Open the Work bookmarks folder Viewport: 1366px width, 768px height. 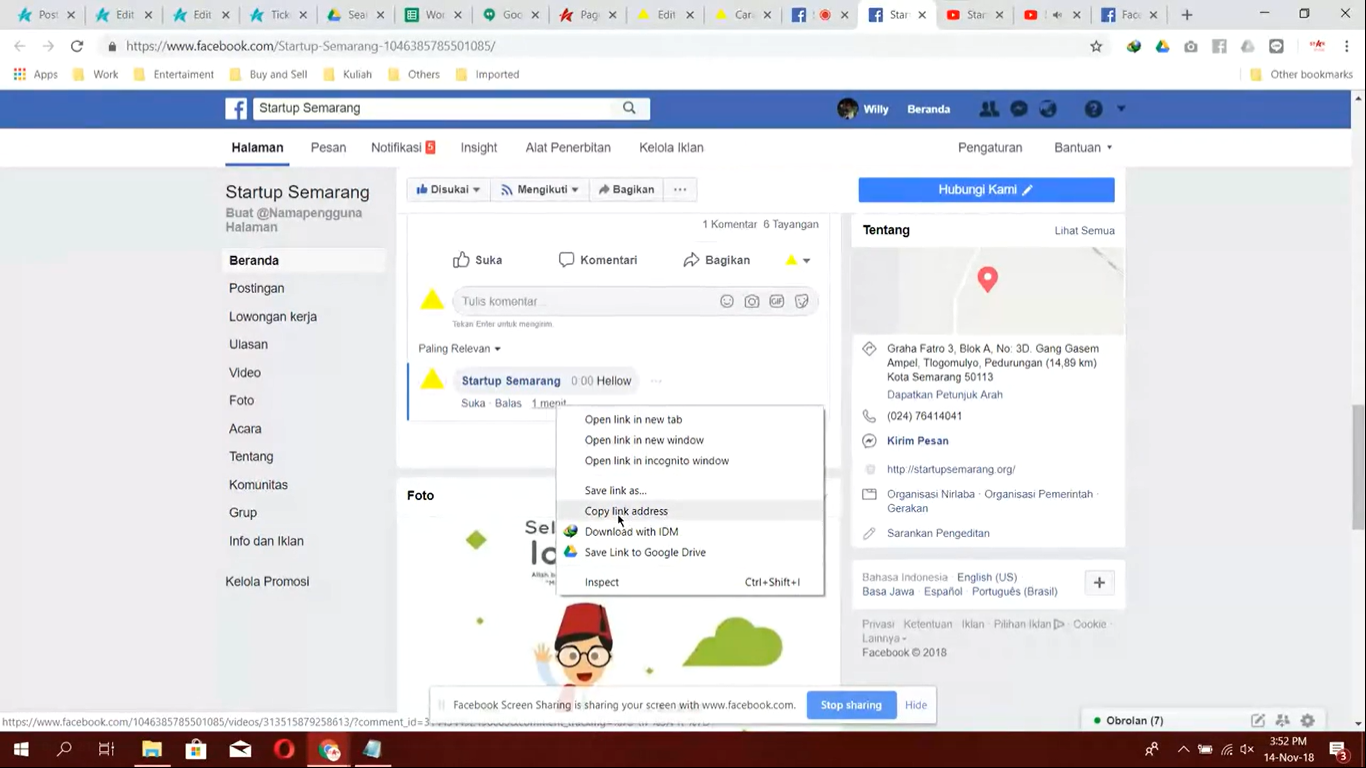coord(95,74)
